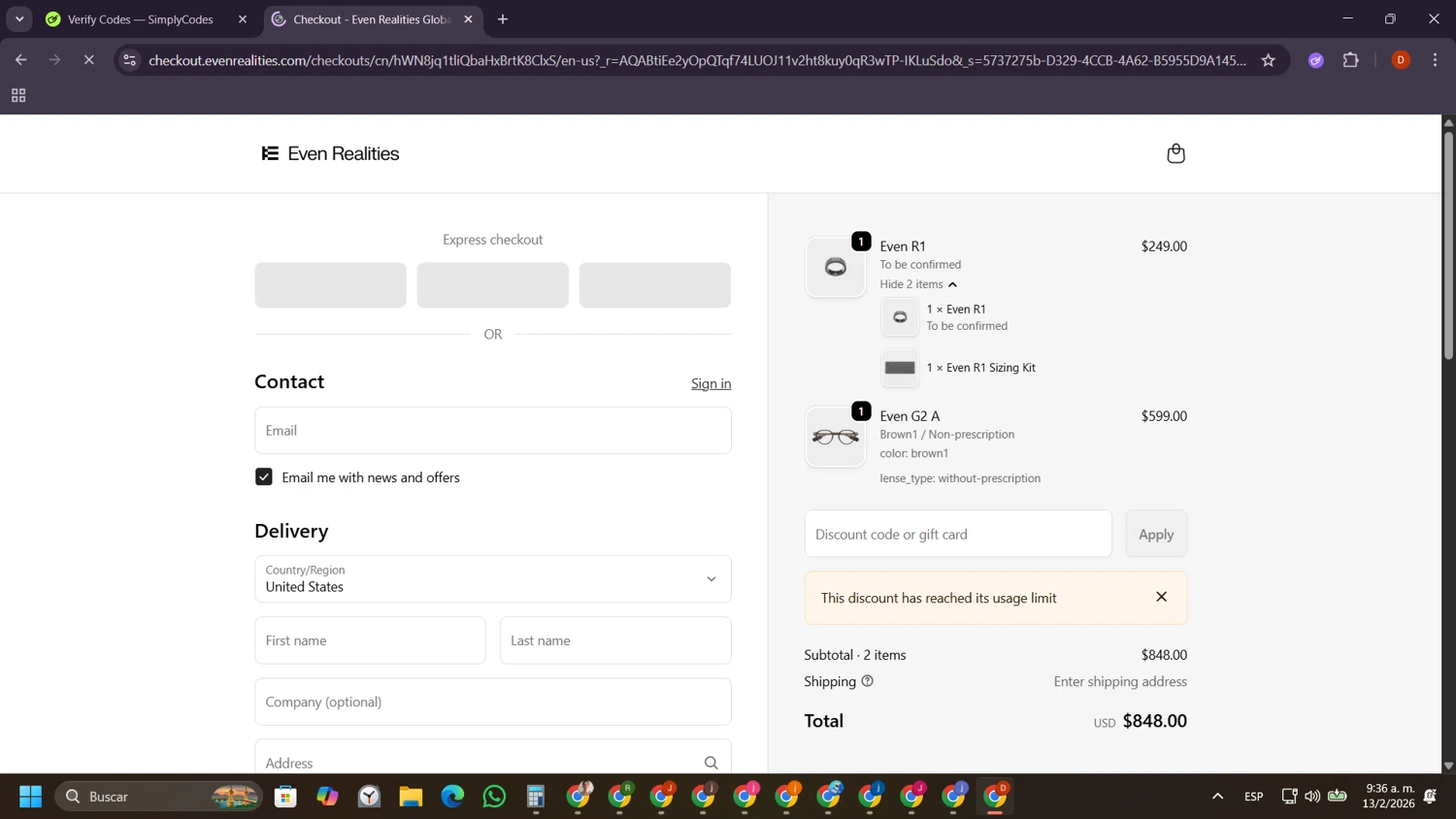Open the tab search dropdown arrow

(19, 18)
